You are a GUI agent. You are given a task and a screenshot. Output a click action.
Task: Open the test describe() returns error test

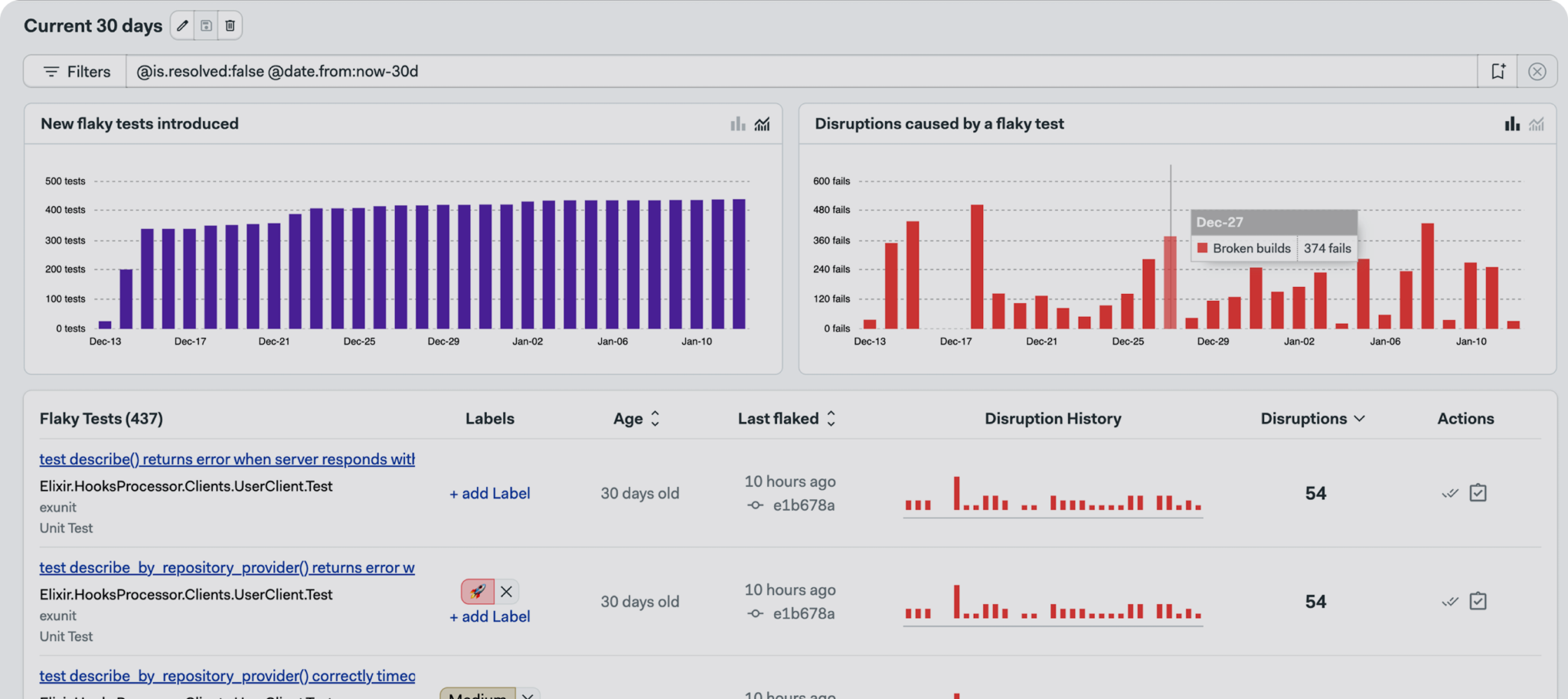(227, 459)
